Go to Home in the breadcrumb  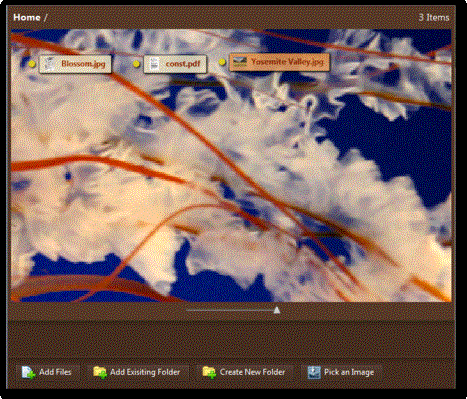pos(27,17)
